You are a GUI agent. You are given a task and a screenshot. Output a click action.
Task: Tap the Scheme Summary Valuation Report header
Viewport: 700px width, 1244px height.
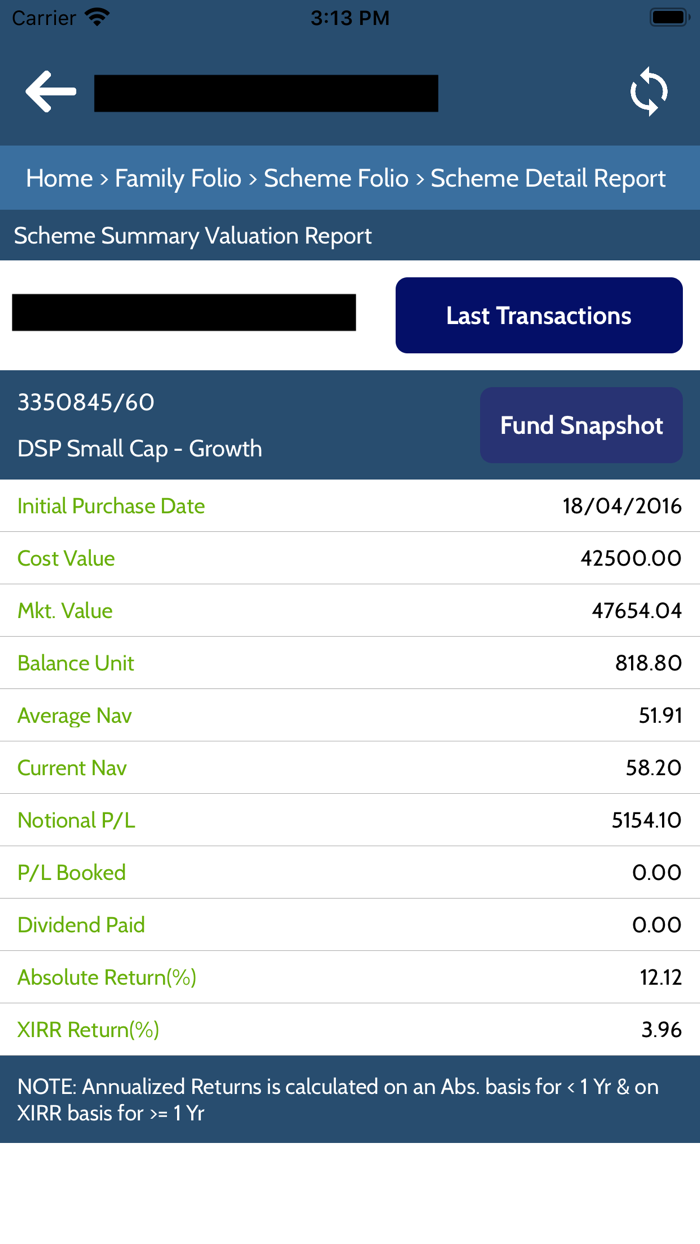point(193,236)
